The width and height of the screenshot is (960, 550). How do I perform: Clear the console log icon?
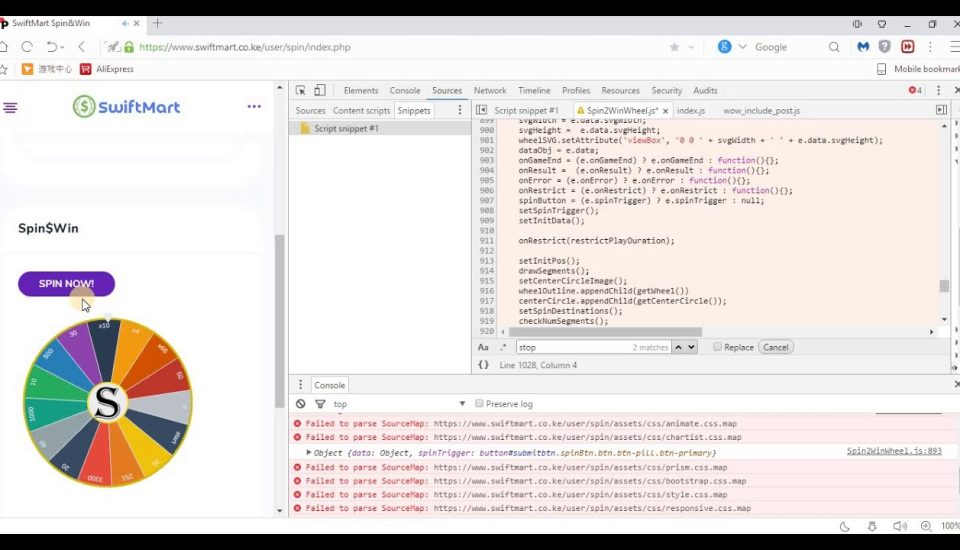coord(301,404)
